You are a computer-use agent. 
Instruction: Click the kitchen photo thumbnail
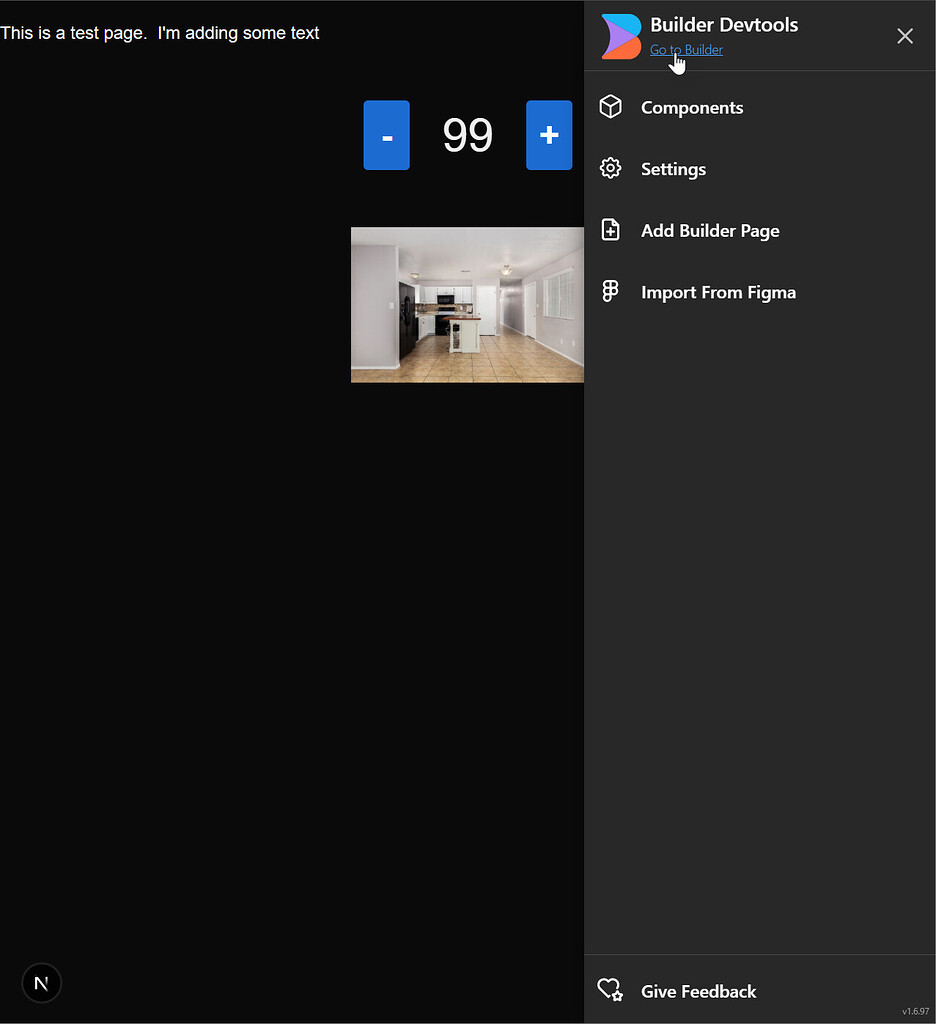[x=467, y=304]
